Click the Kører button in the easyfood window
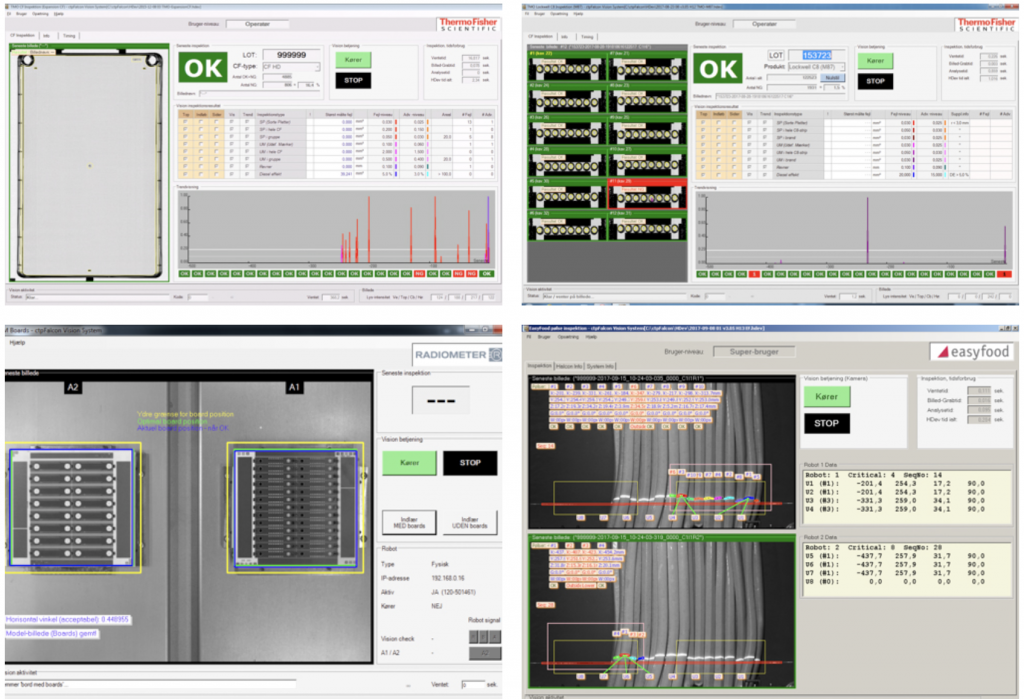The image size is (1024, 699). (826, 397)
